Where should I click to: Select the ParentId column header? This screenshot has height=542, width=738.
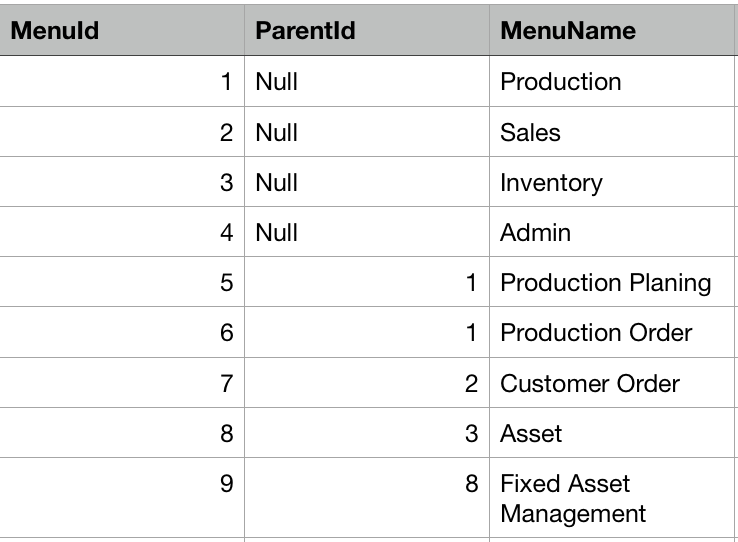coord(367,30)
